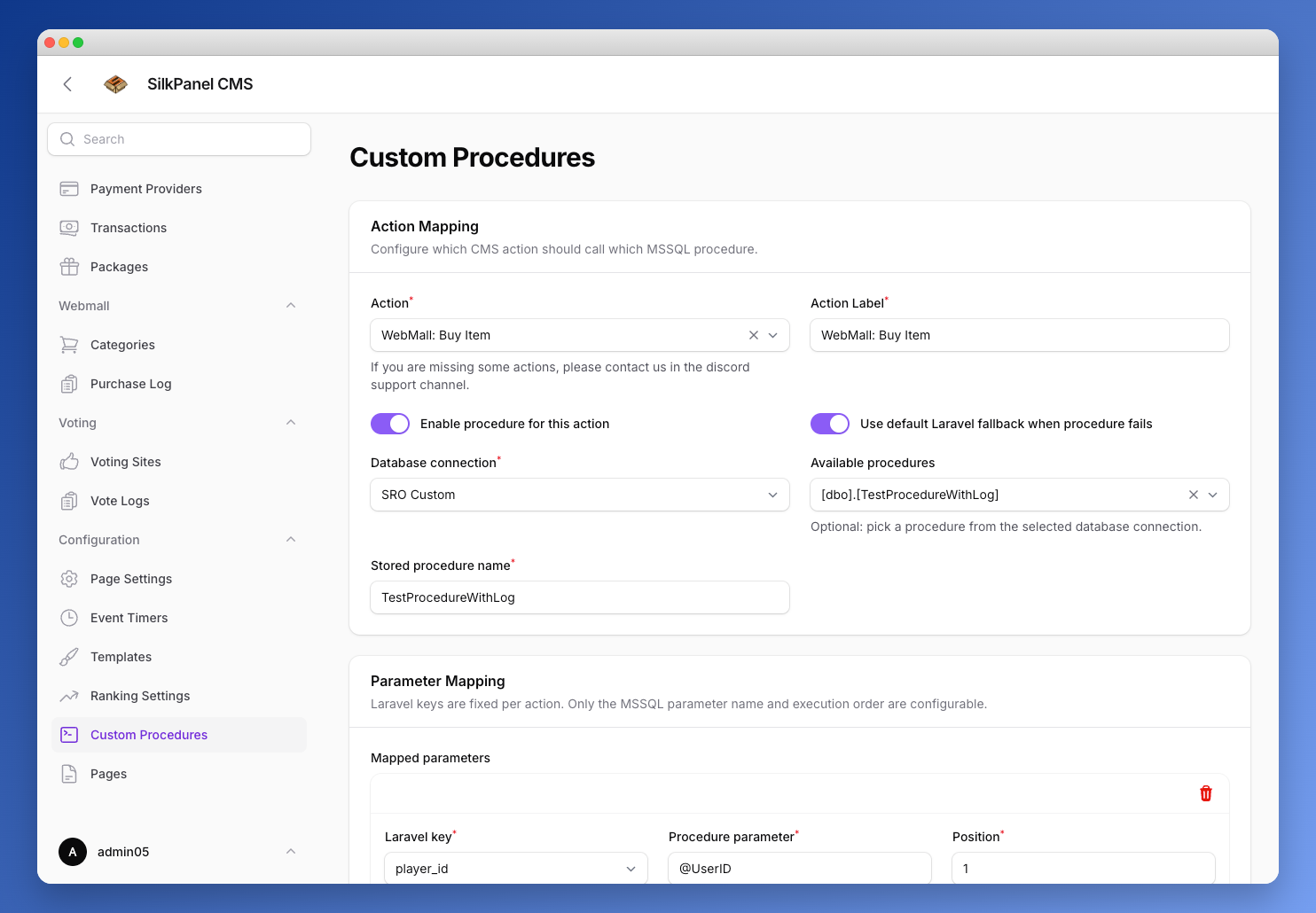Open Templates

coord(179,657)
